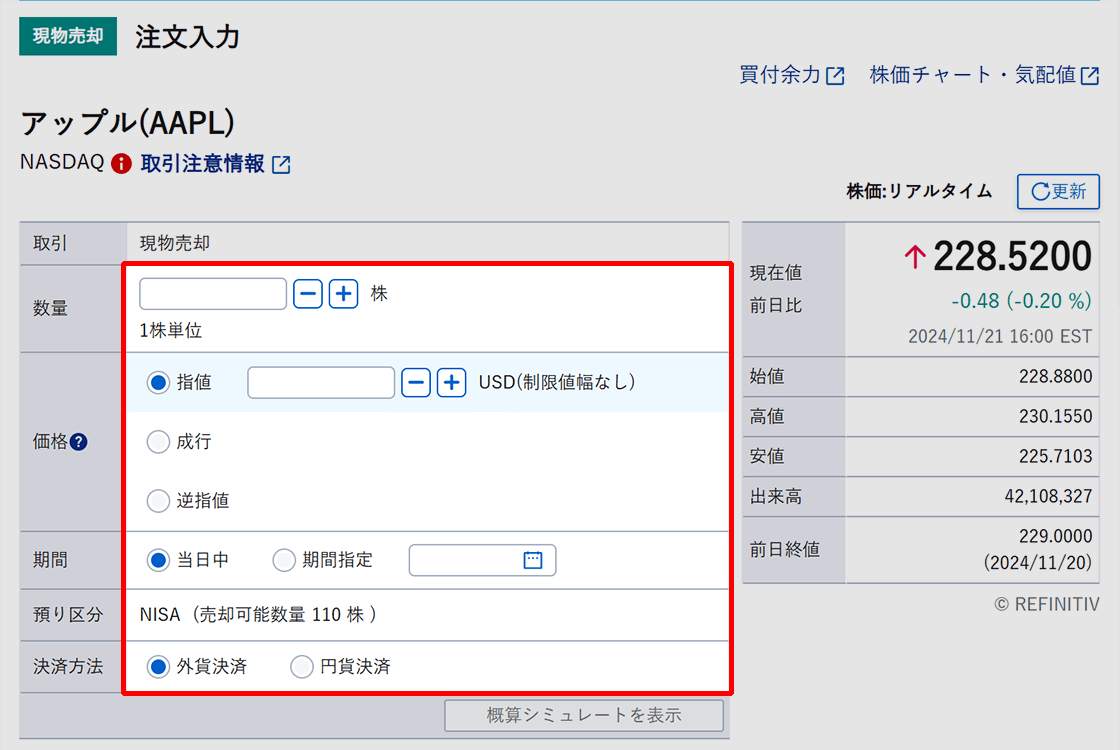Click the external link icon after 株価チャート・気配値
The image size is (1120, 750).
tap(1090, 76)
